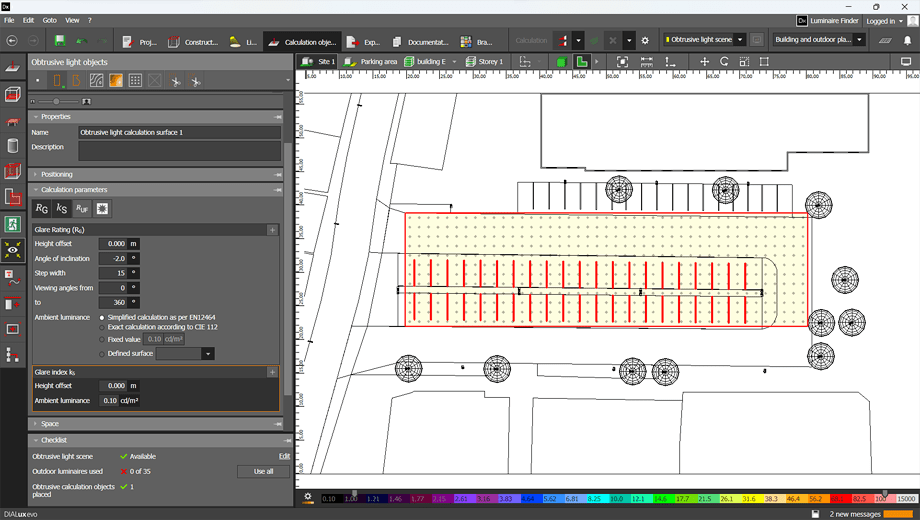This screenshot has width=920, height=520.
Task: Select the kS glare index parameter icon
Action: [62, 208]
